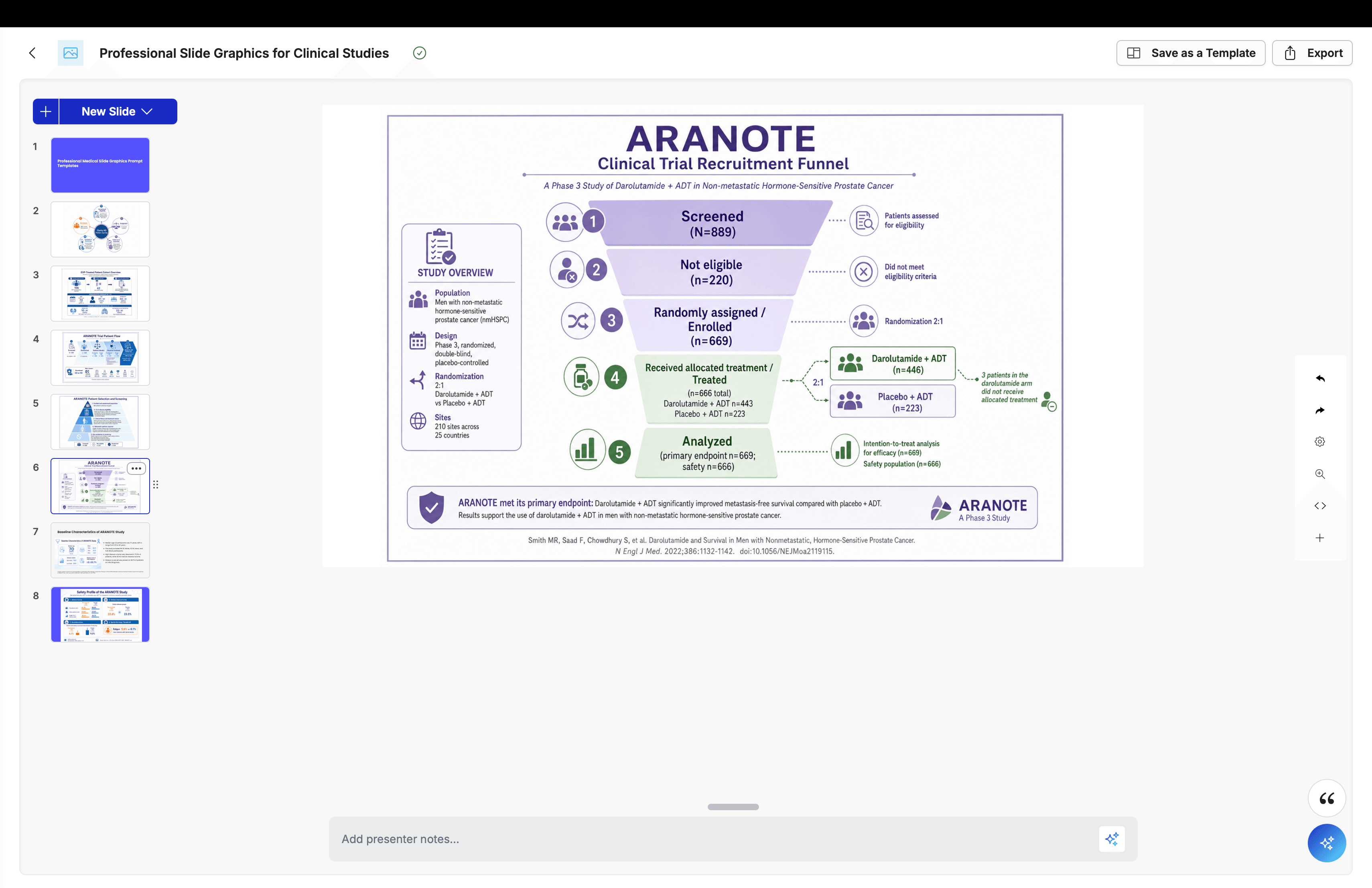This screenshot has height=888, width=1372.
Task: Open slide 6 three-dots options menu
Action: tap(136, 468)
